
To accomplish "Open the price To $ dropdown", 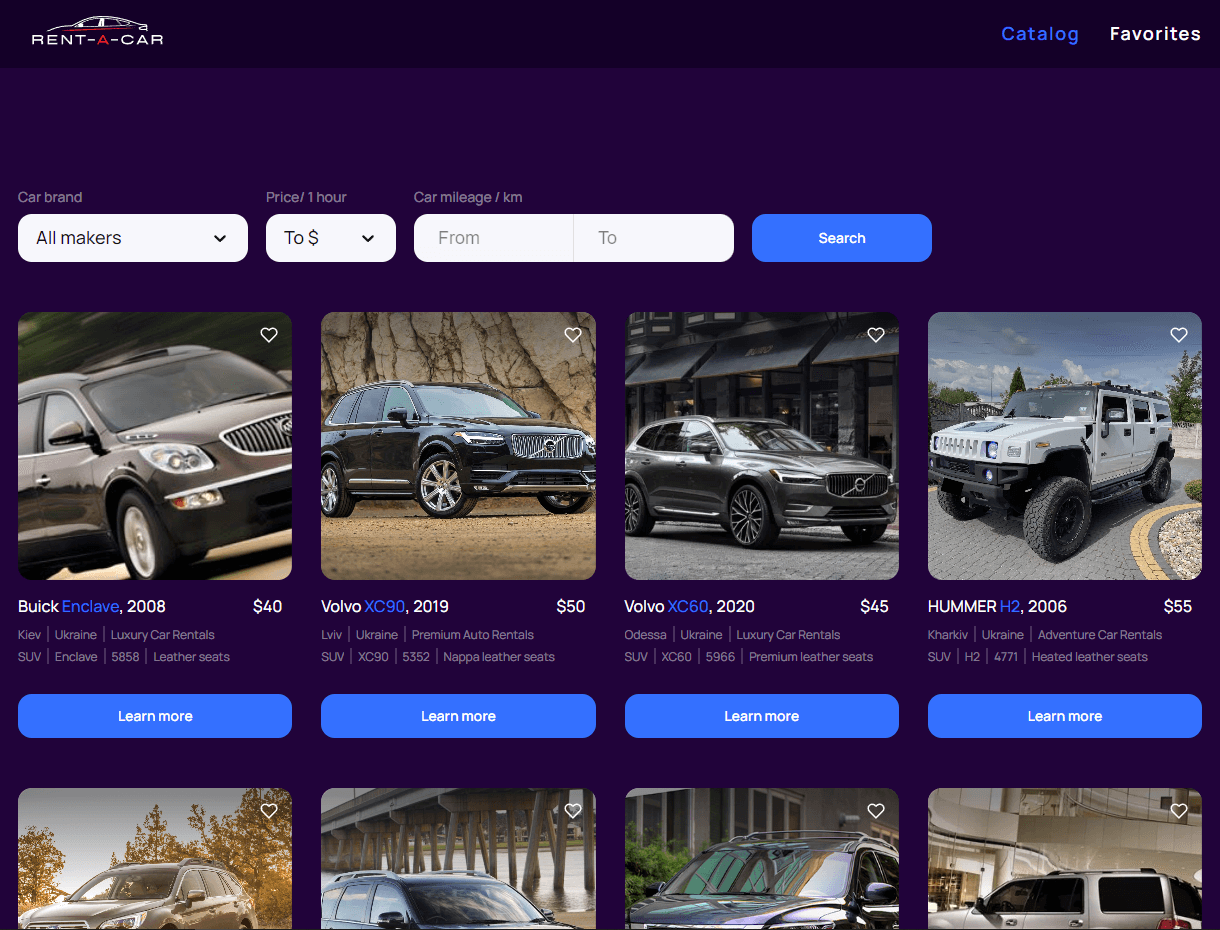I will pos(331,238).
